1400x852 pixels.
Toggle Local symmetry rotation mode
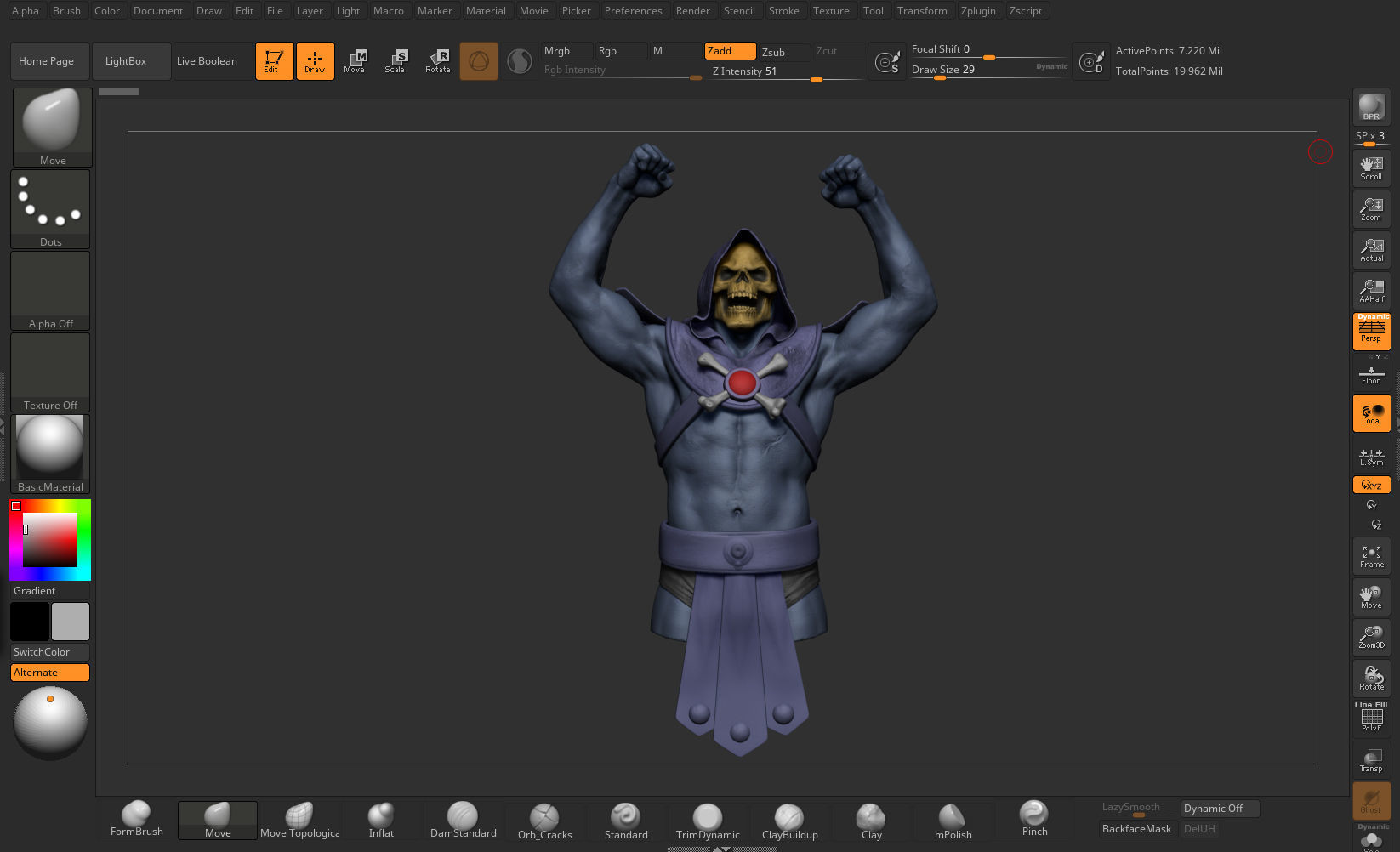tap(1372, 413)
